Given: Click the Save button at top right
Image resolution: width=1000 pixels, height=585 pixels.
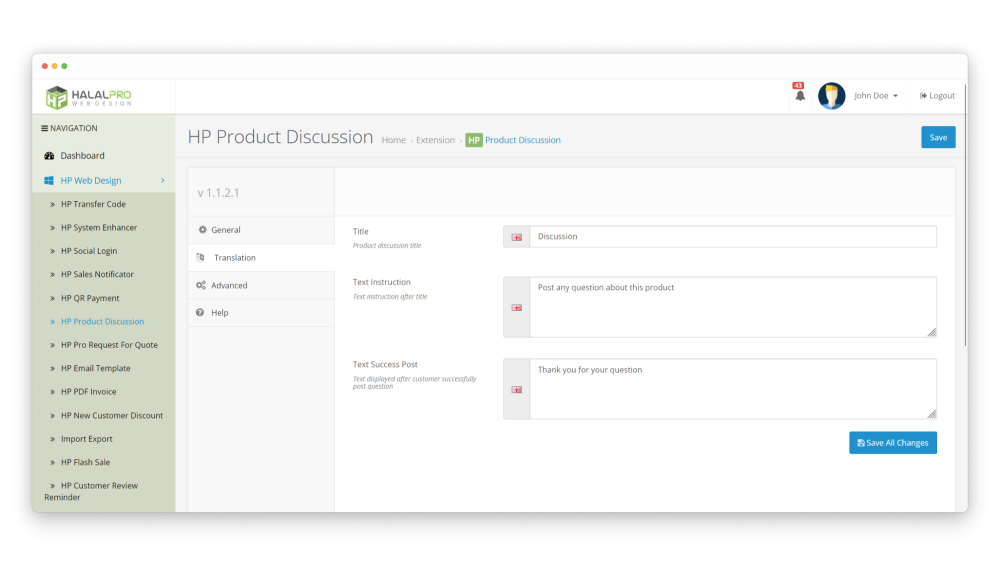Looking at the screenshot, I should pyautogui.click(x=937, y=138).
